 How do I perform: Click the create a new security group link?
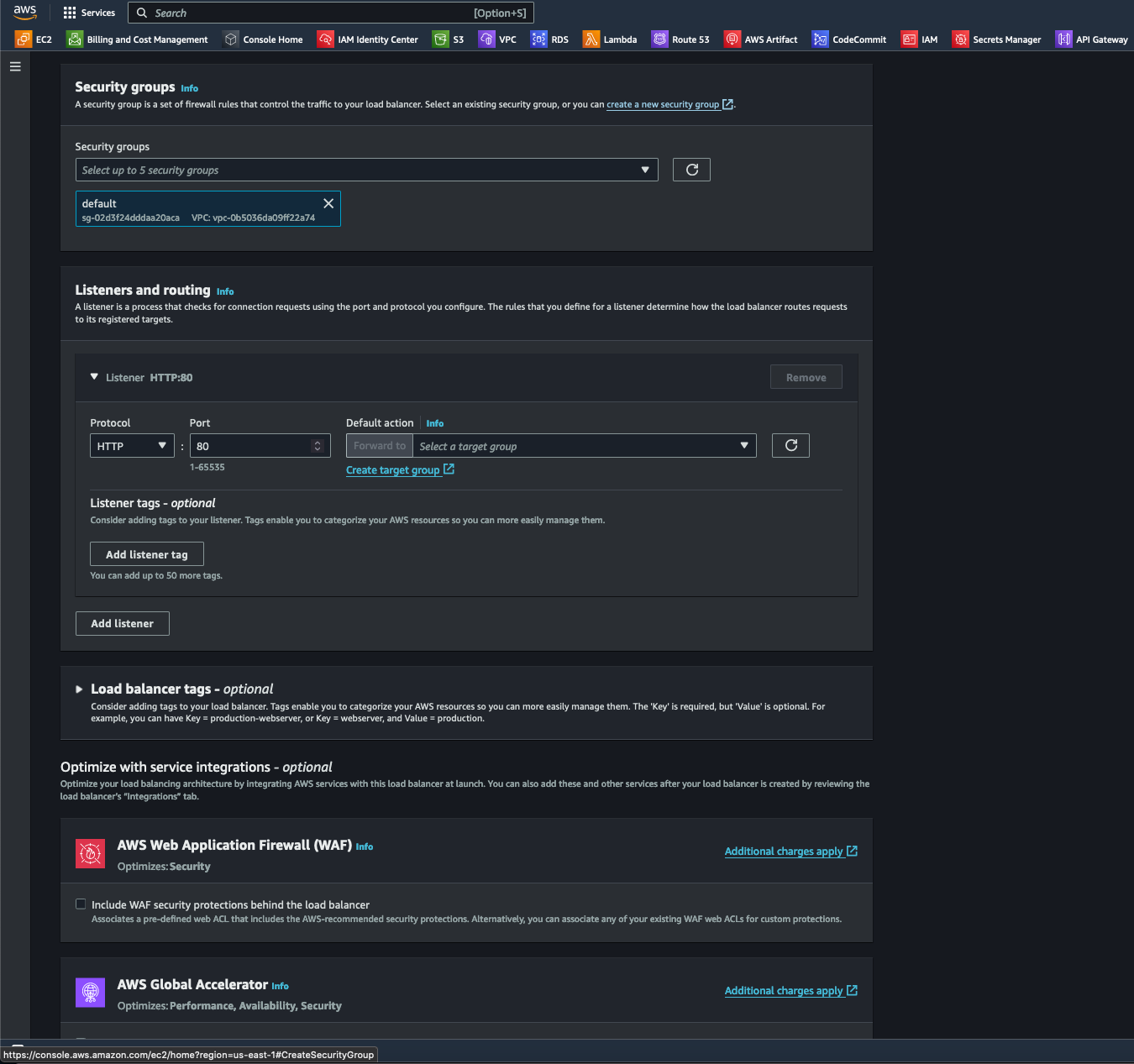[x=669, y=104]
